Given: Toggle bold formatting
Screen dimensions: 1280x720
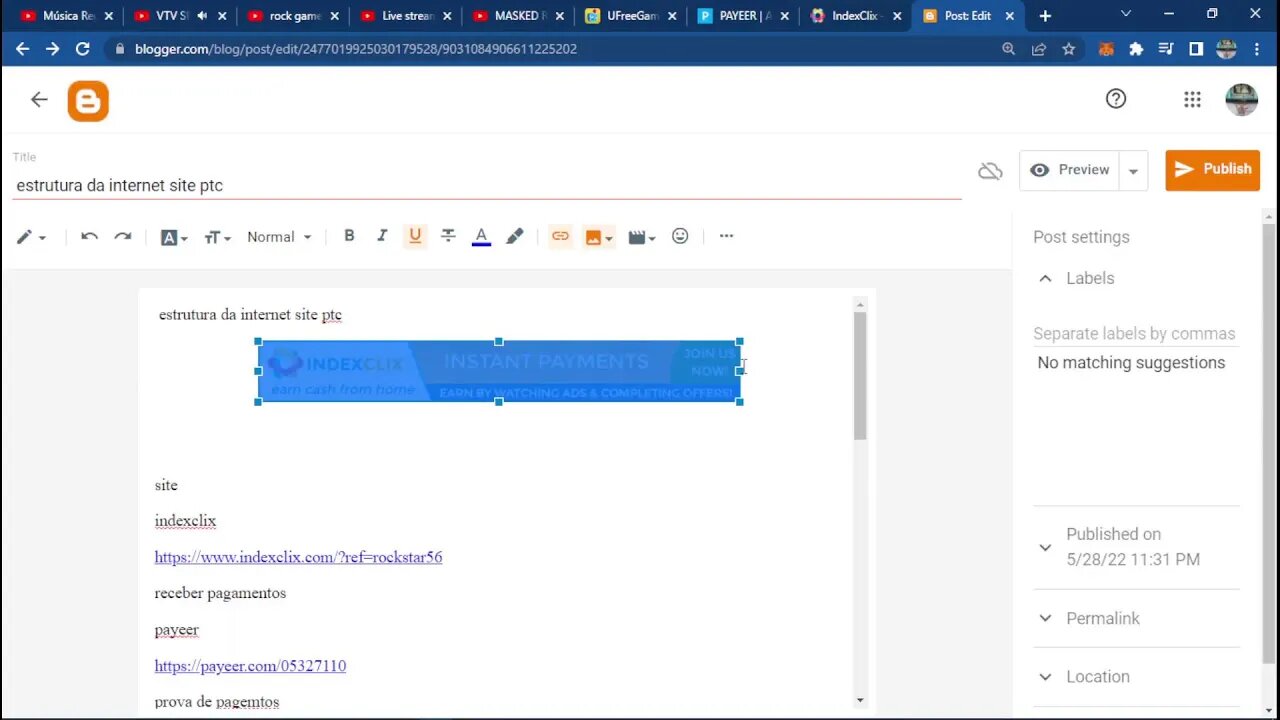Looking at the screenshot, I should [349, 236].
